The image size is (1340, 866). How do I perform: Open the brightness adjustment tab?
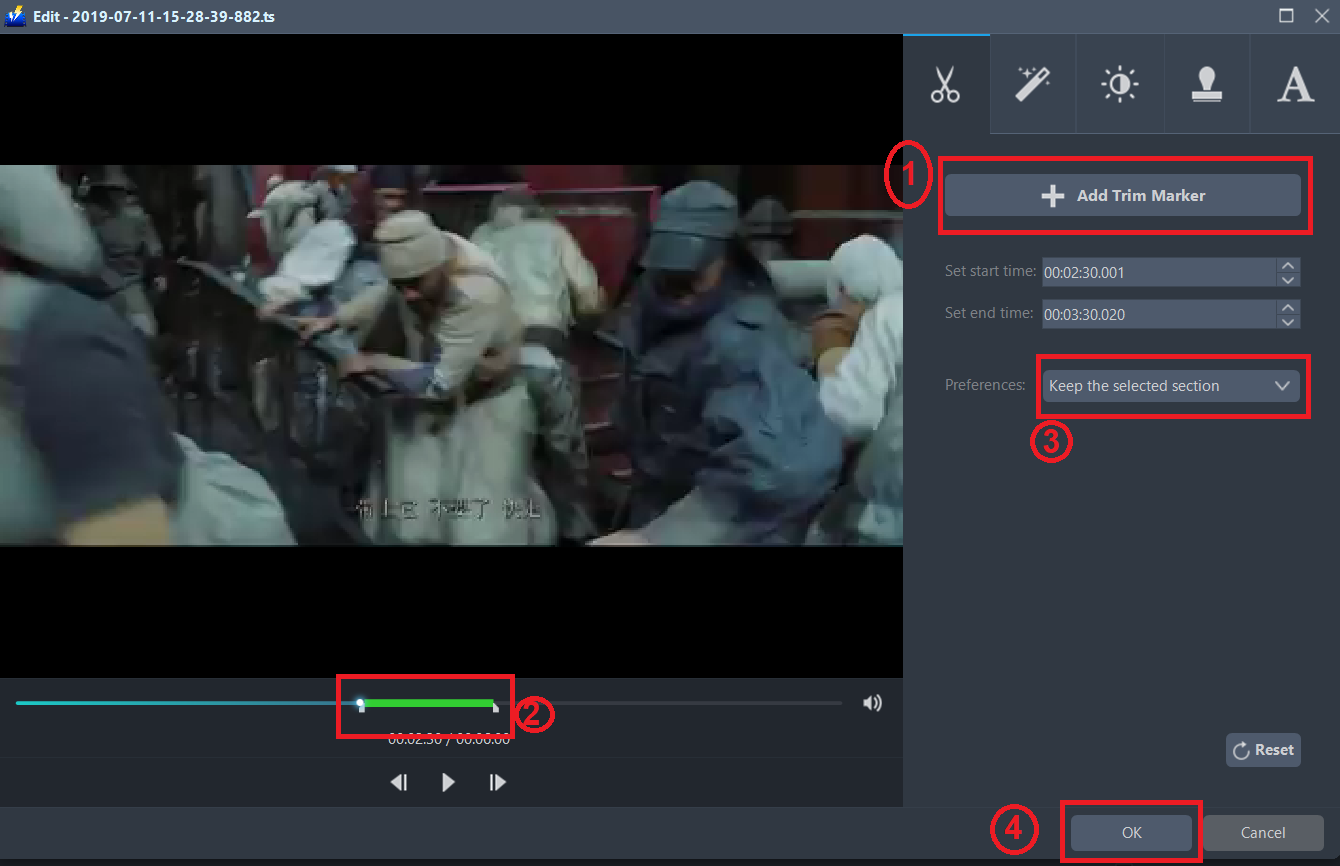pos(1120,85)
